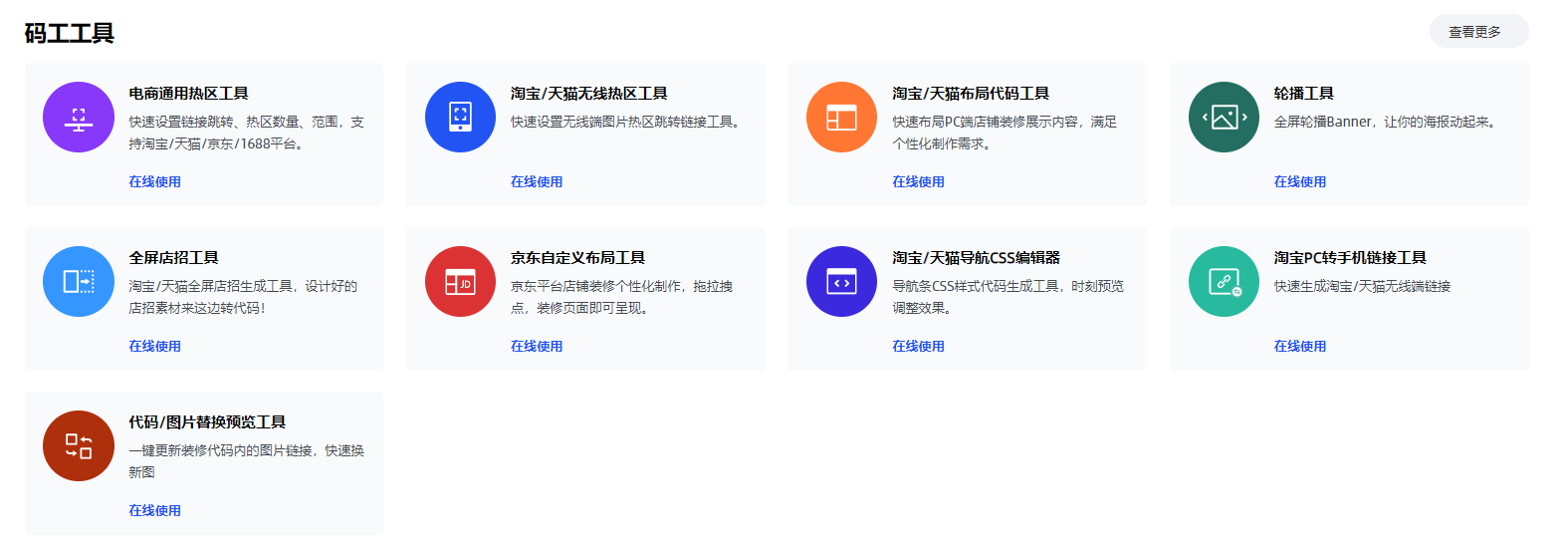Select the 淘宝PC转手机链接工具 title
1568x552 pixels.
[x=1350, y=257]
